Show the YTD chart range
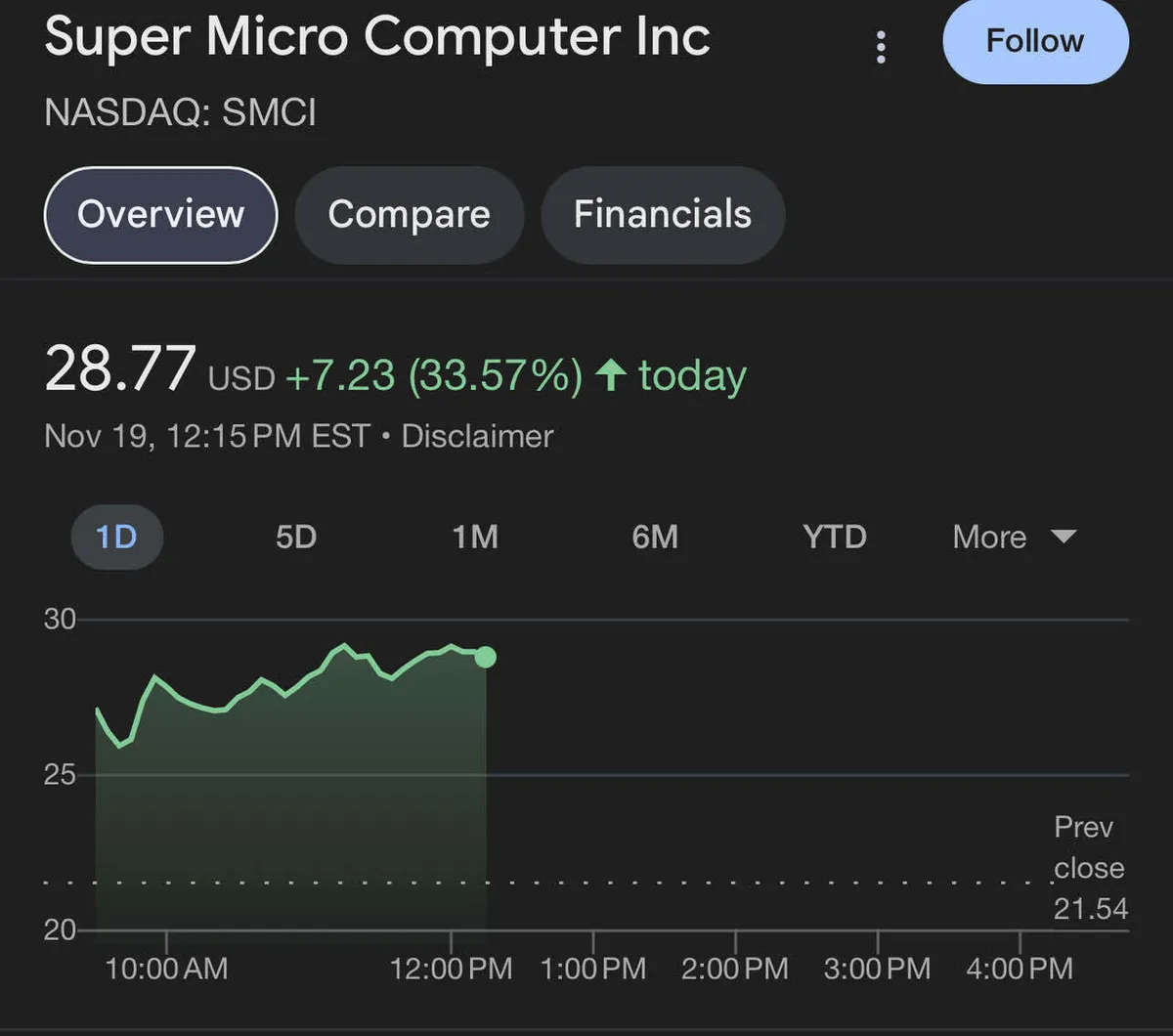1173x1036 pixels. pos(835,537)
